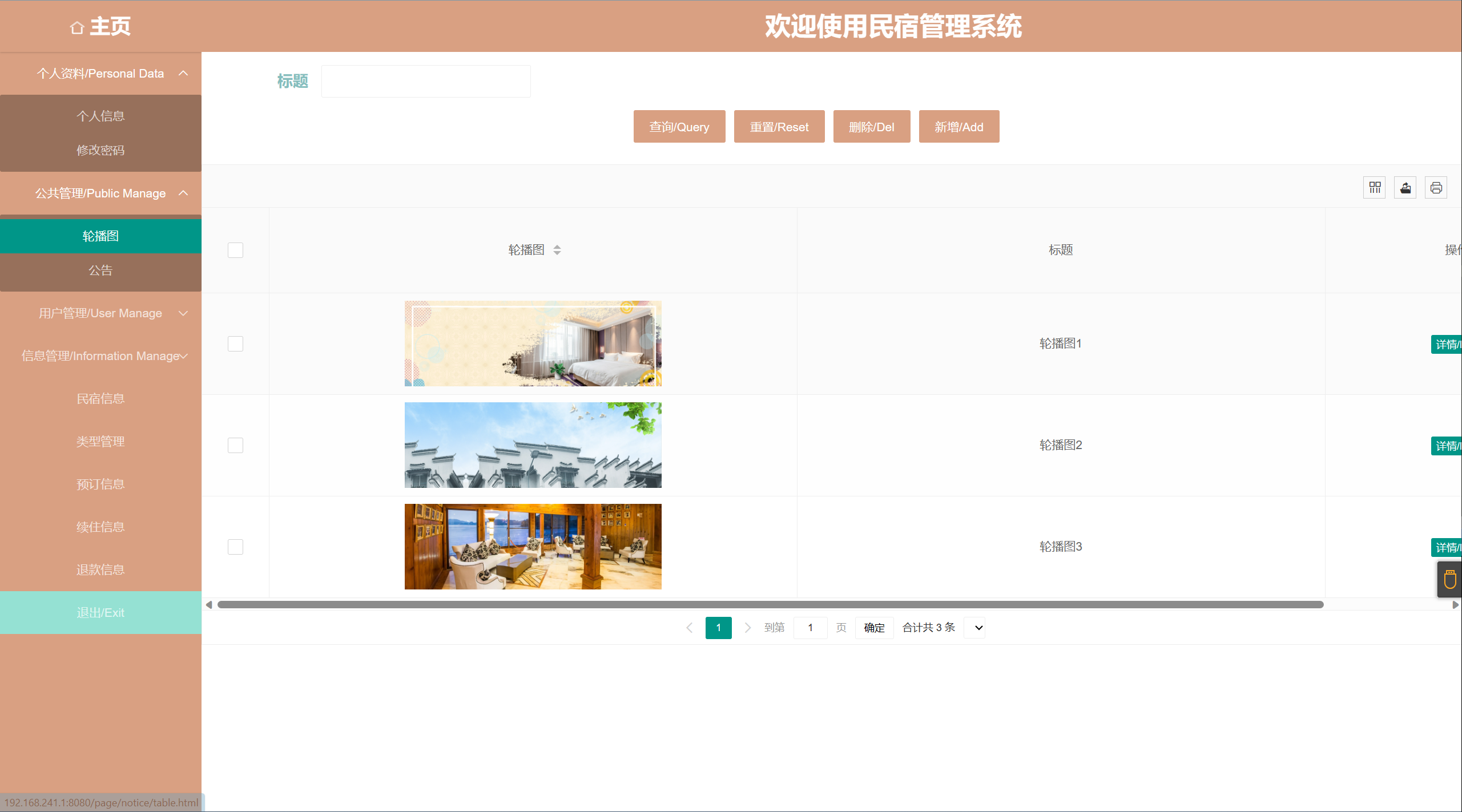Click the 查询/Query button
1462x812 pixels.
tap(679, 127)
